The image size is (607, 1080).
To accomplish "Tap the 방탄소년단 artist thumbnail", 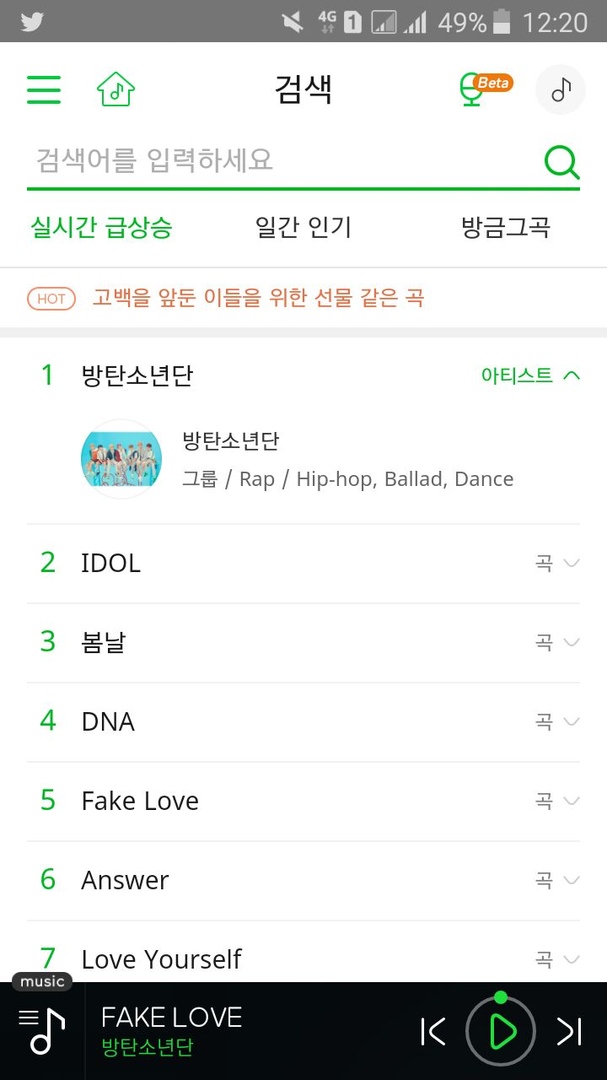I will [121, 458].
